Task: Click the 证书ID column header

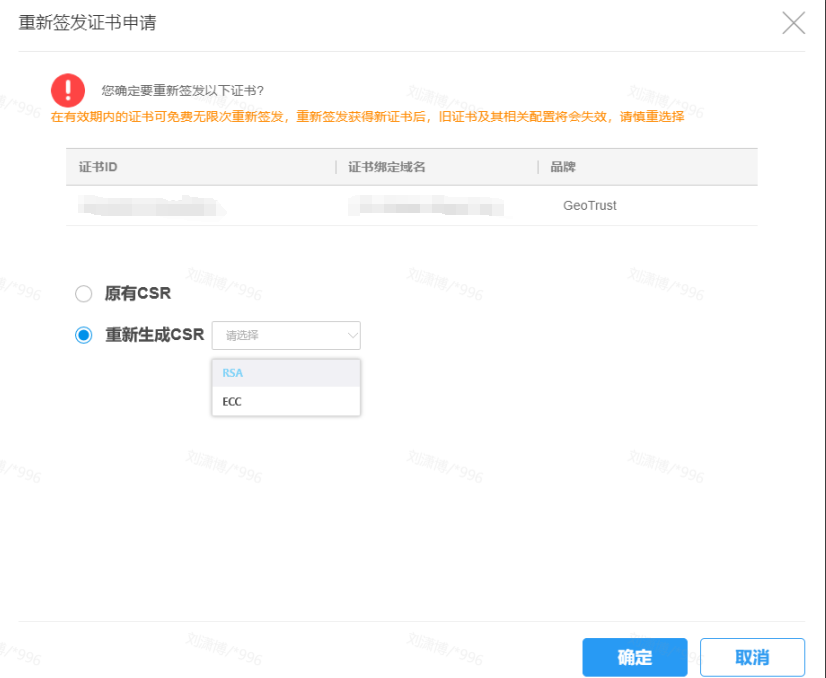Action: click(98, 167)
